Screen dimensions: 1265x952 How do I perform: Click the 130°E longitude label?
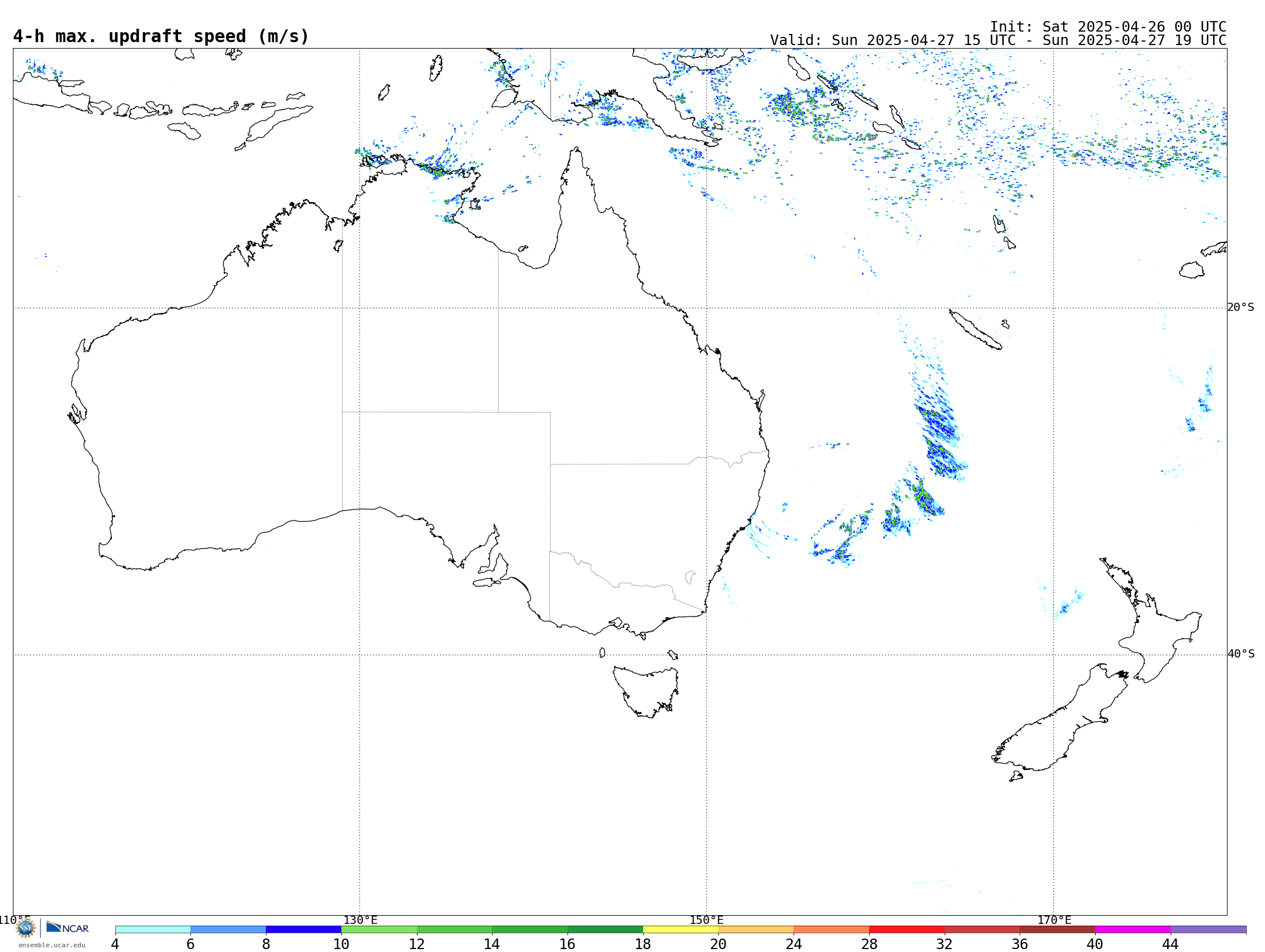point(360,920)
